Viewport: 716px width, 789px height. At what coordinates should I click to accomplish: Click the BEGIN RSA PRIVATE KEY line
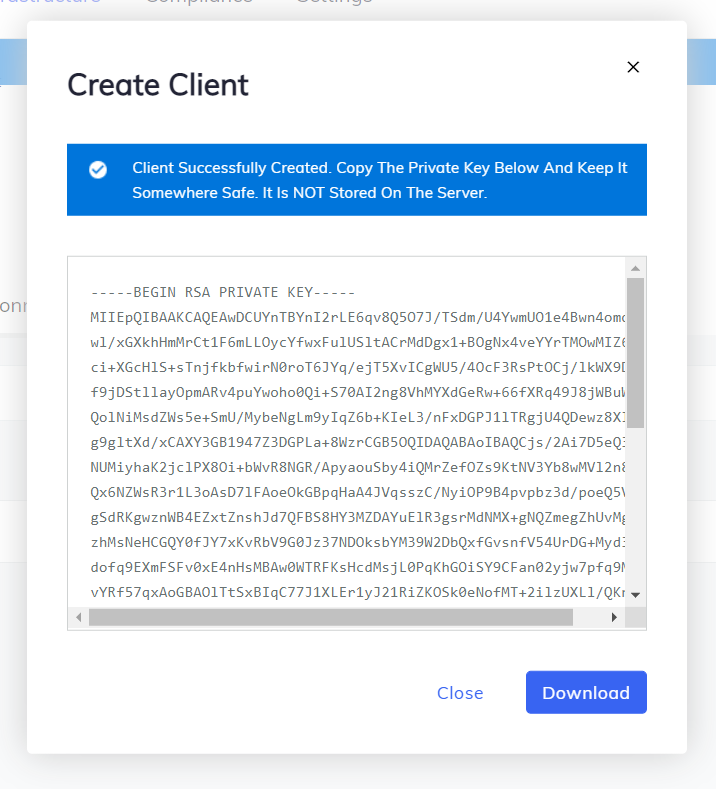223,293
